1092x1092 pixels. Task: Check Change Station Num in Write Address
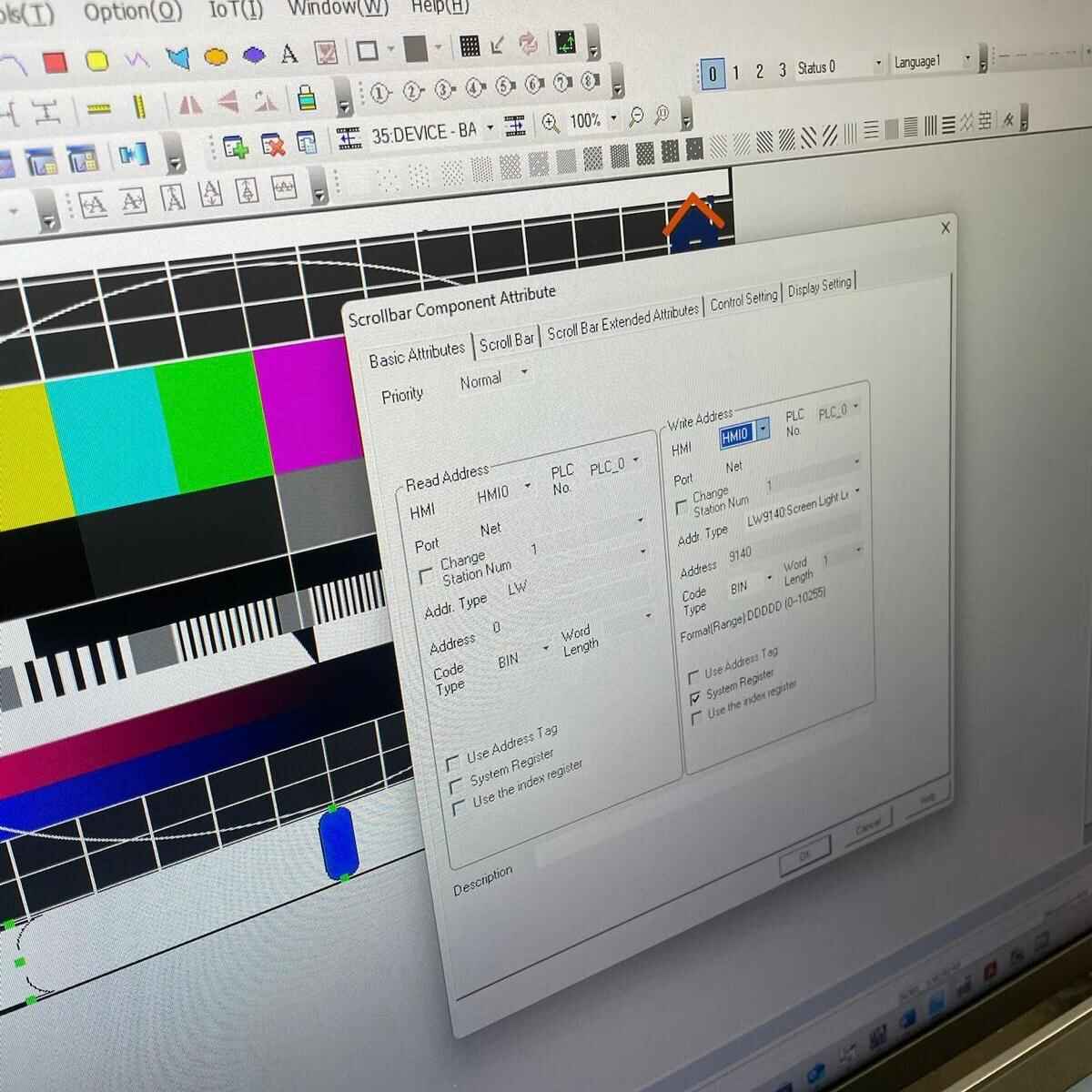pos(682,508)
